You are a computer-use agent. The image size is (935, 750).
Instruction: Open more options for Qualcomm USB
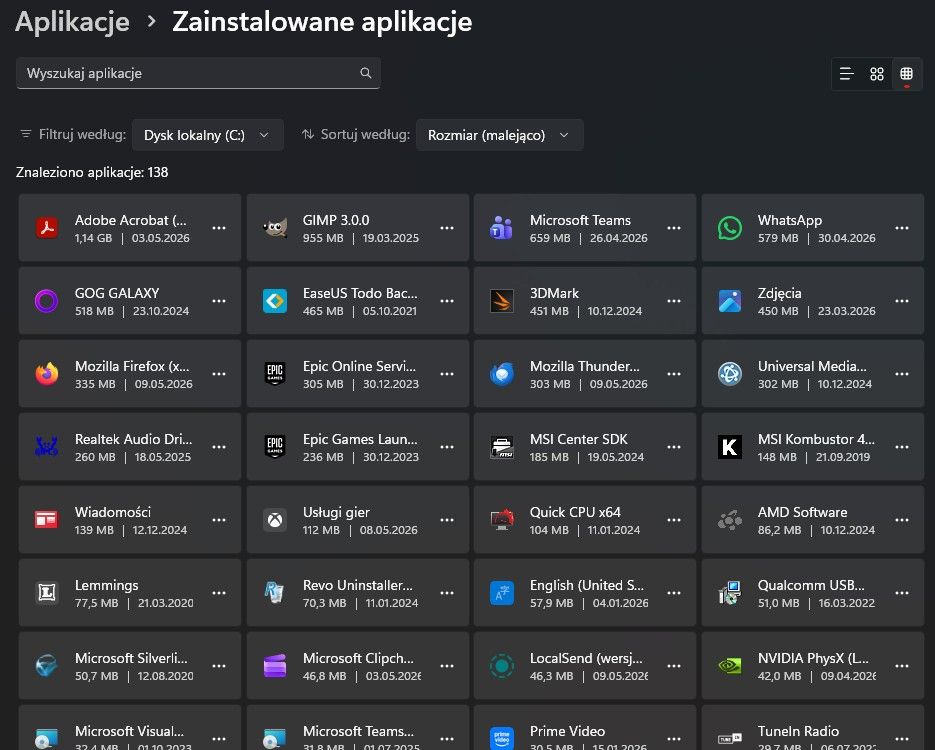click(902, 593)
